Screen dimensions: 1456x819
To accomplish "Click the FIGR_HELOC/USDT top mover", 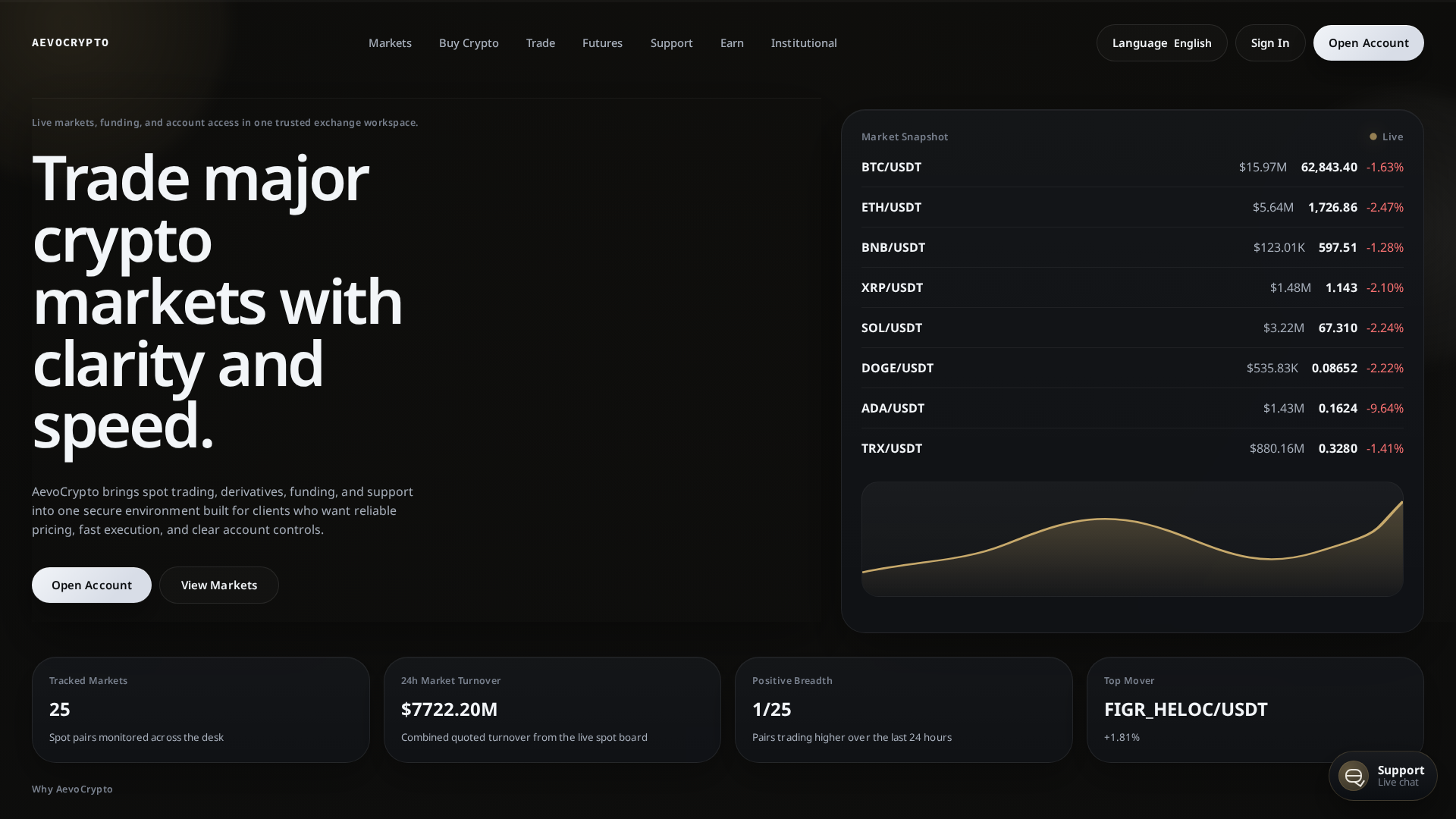I will (x=1185, y=709).
